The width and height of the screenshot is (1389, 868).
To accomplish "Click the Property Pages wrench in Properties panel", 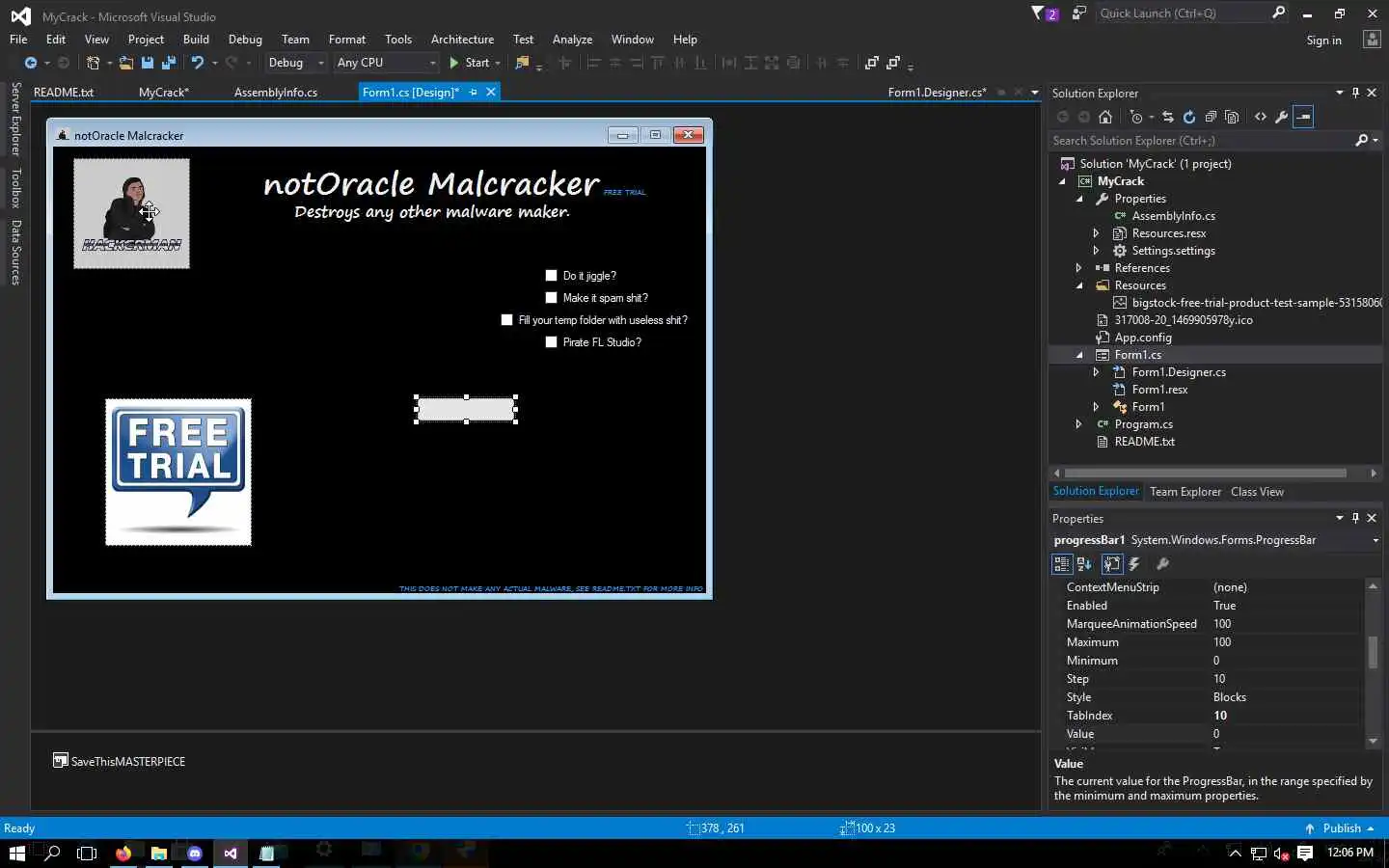I will coord(1162,564).
